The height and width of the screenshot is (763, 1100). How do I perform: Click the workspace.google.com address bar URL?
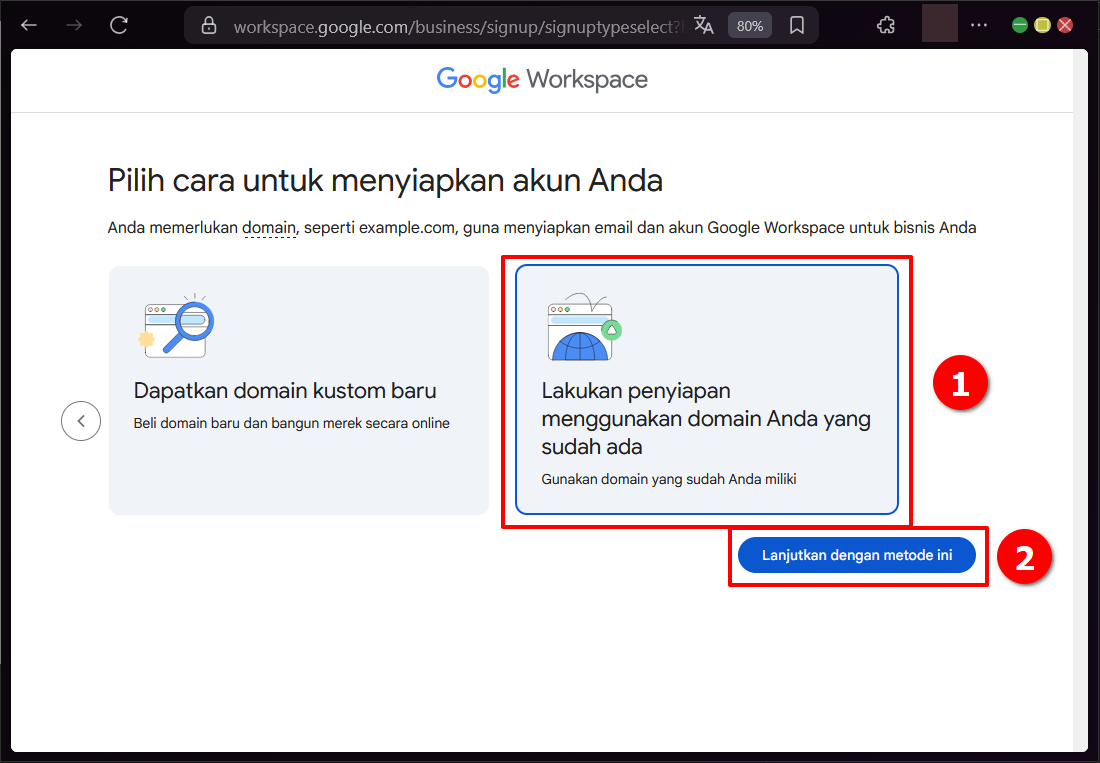pyautogui.click(x=457, y=27)
